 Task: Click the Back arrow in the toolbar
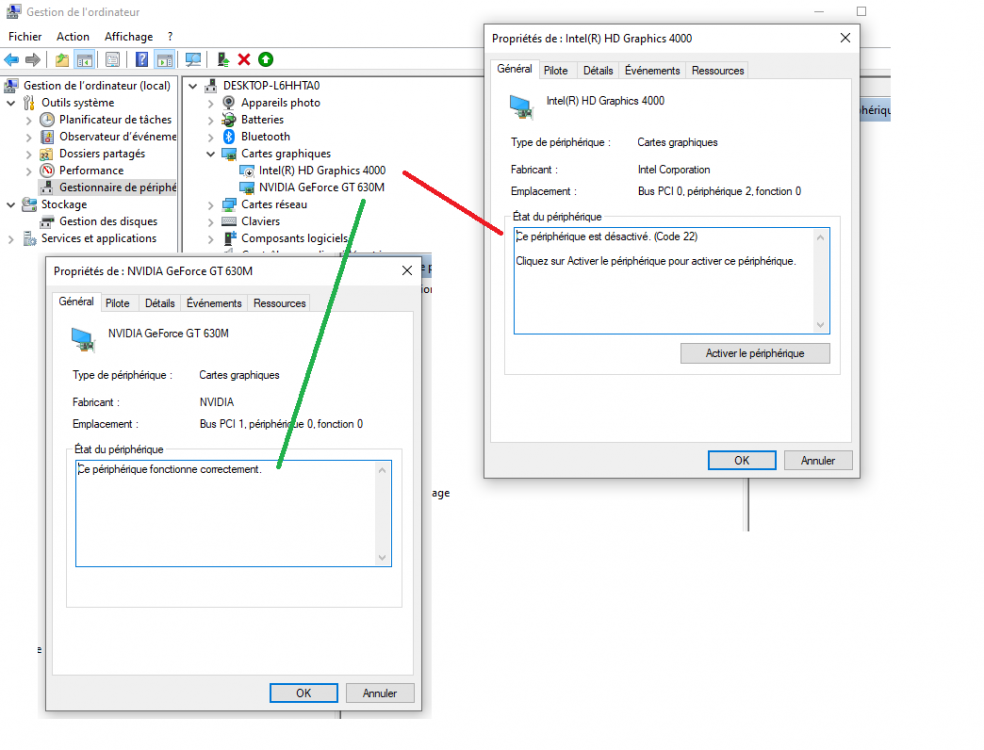click(x=11, y=60)
